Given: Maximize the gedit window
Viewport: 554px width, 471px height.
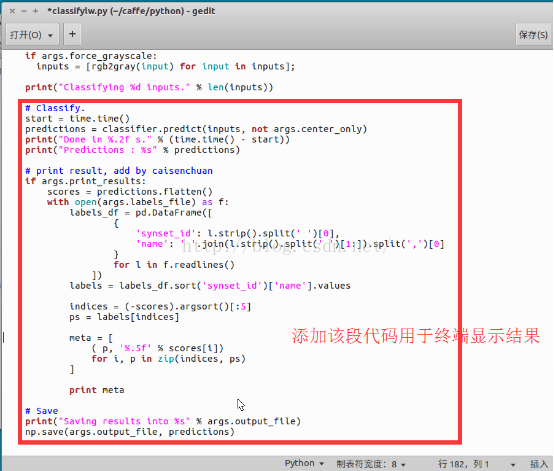Looking at the screenshot, I should [x=35, y=11].
